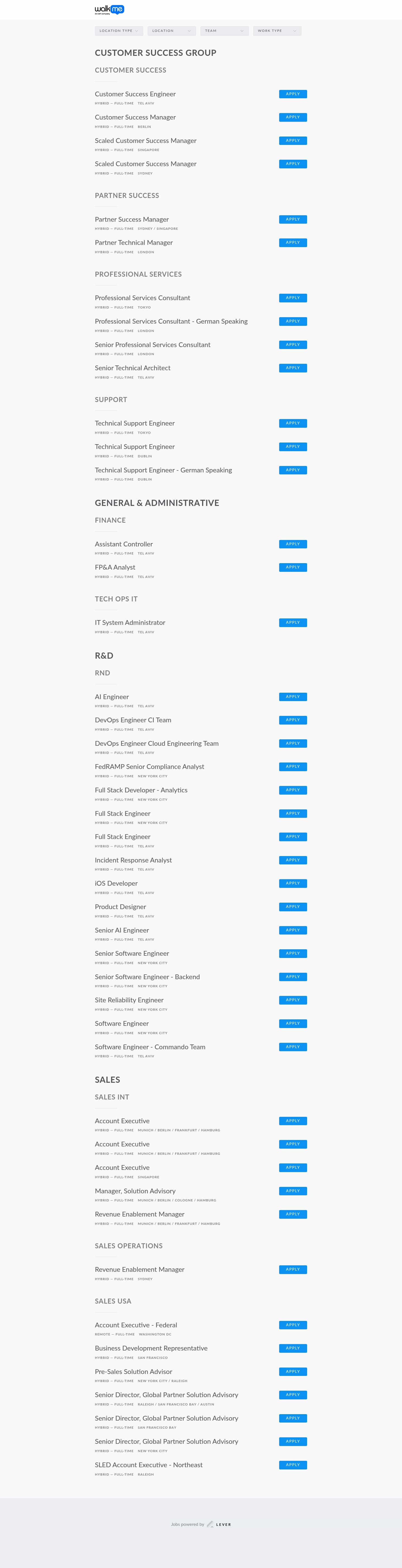Screen dimensions: 402x1568
Task: Open Senior Technical Architect job posting
Action: (x=133, y=368)
